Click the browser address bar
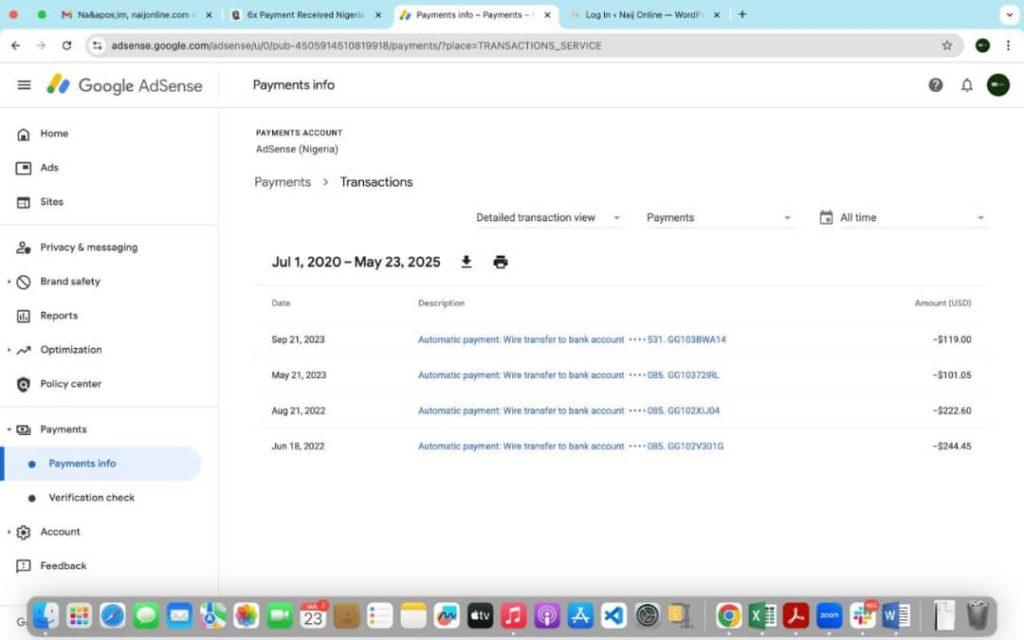The image size is (1024, 640). coord(500,45)
